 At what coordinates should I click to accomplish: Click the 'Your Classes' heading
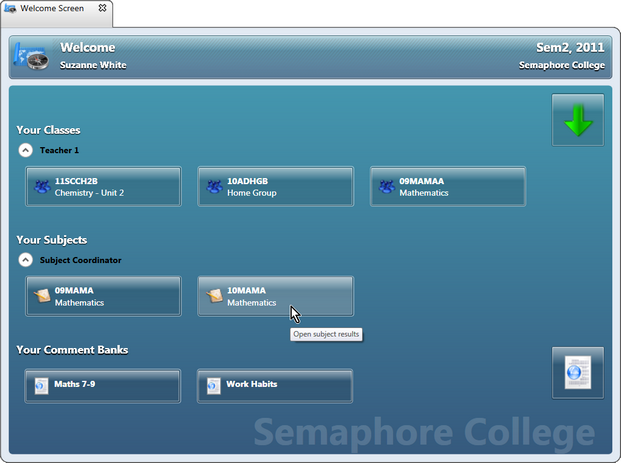click(x=48, y=130)
